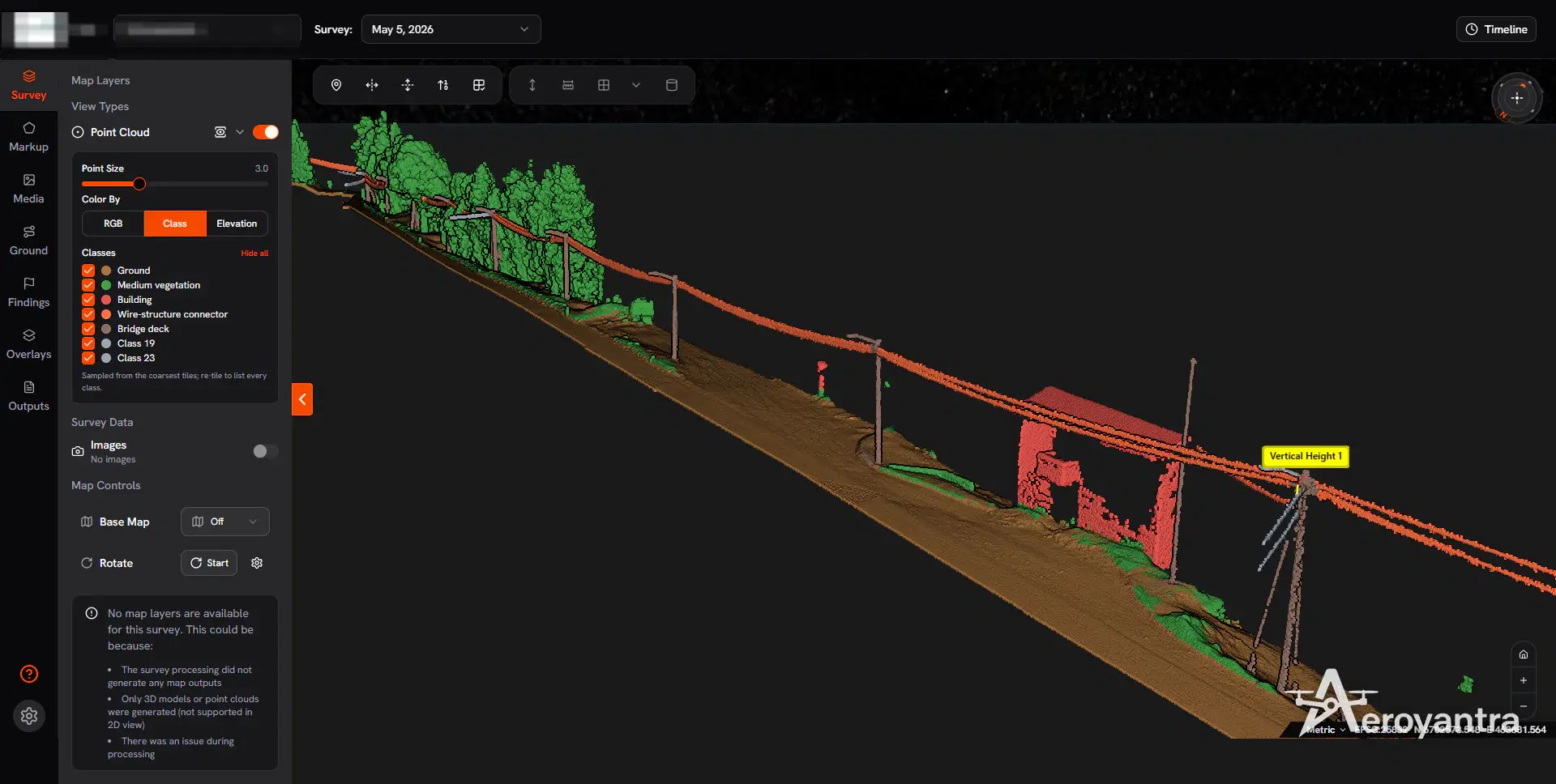Open the Overlays section in the sidebar
Viewport: 1556px width, 784px height.
[29, 344]
